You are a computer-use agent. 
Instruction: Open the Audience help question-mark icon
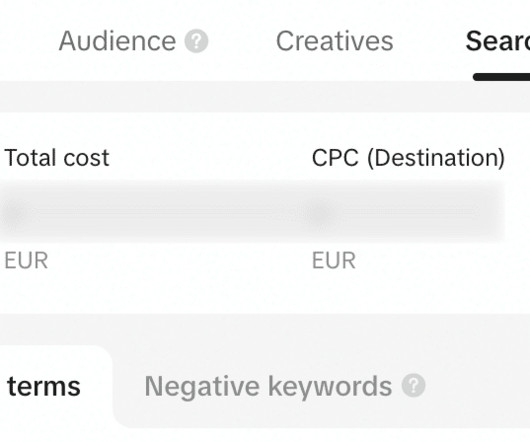[196, 41]
